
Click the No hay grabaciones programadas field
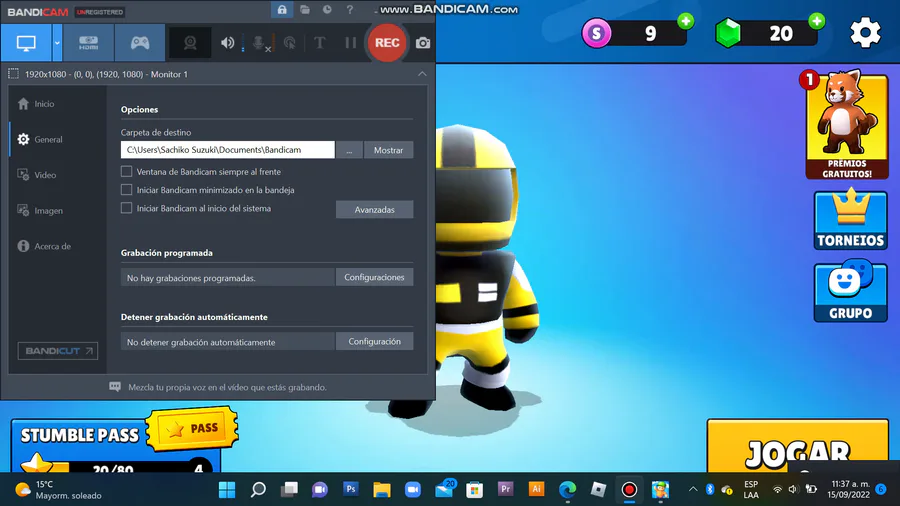point(227,278)
